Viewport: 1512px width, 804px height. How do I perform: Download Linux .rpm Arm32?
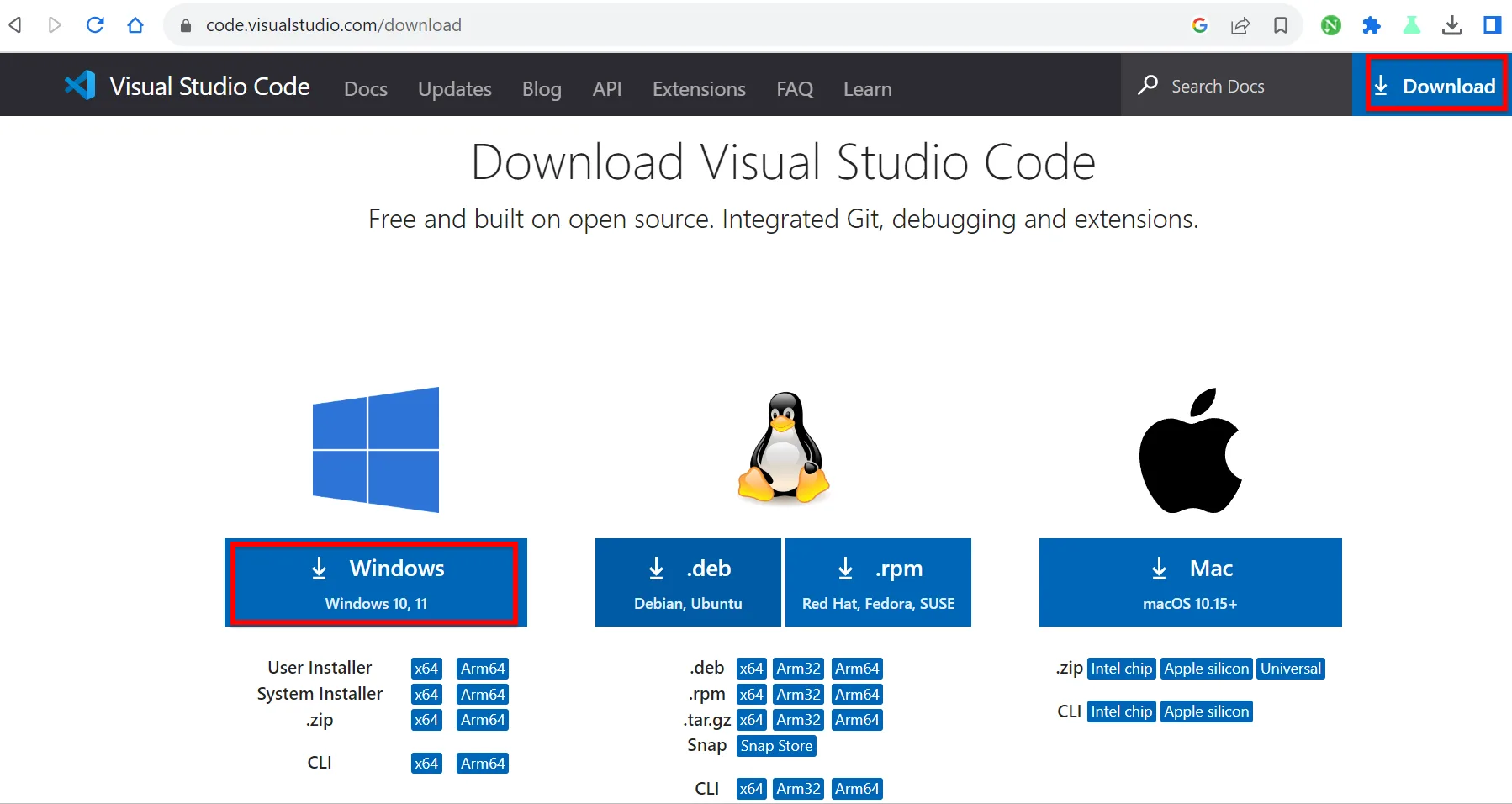799,695
